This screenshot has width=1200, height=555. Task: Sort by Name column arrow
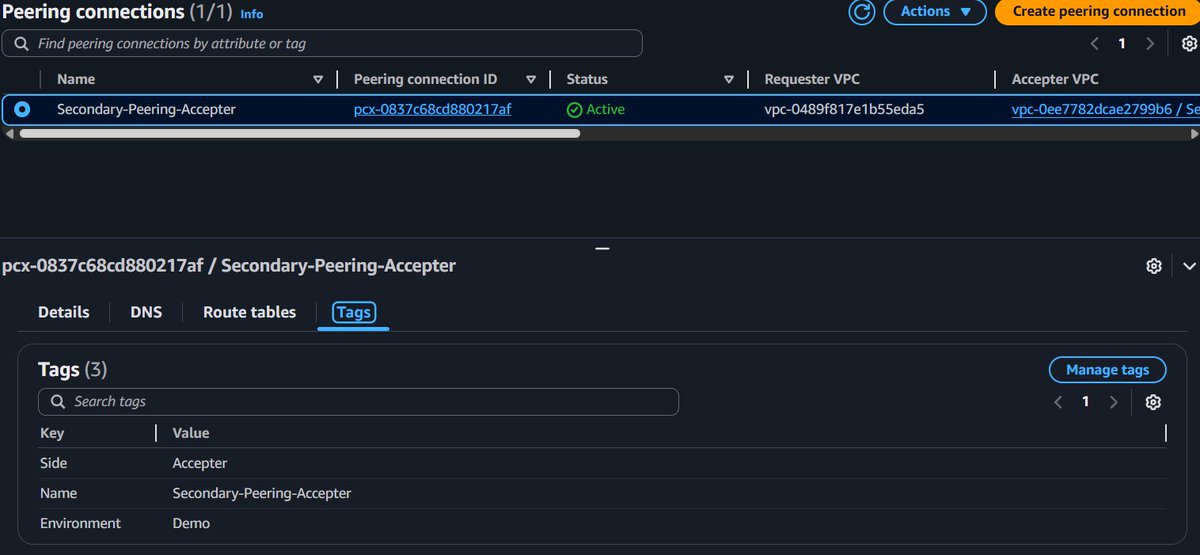click(x=318, y=79)
